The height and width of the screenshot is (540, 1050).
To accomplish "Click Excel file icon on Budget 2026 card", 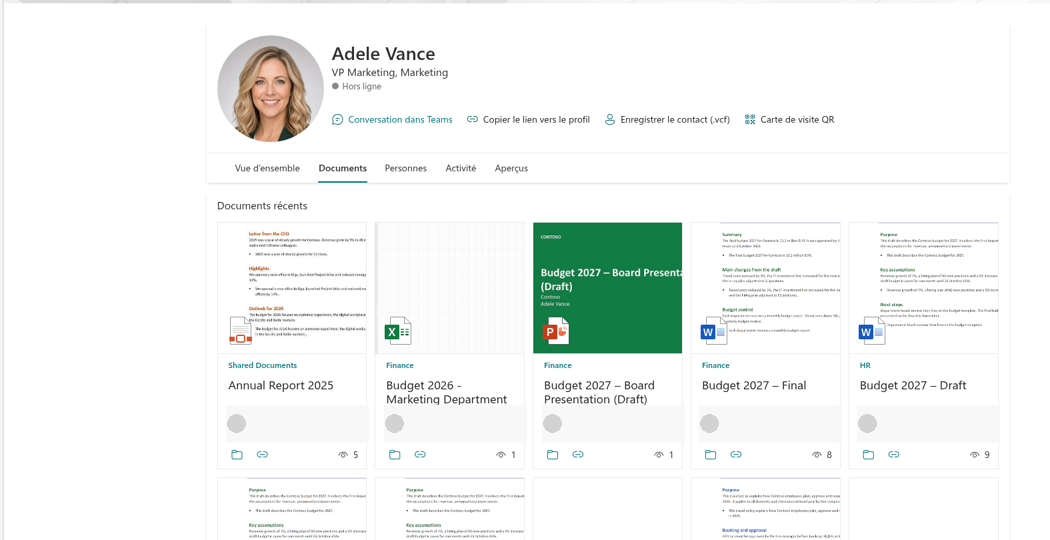I will point(397,331).
